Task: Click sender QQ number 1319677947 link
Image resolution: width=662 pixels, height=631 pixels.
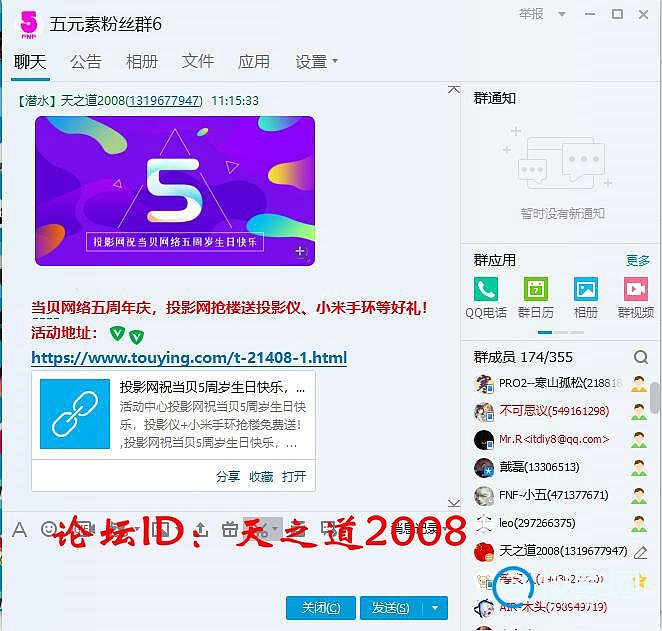Action: click(165, 101)
